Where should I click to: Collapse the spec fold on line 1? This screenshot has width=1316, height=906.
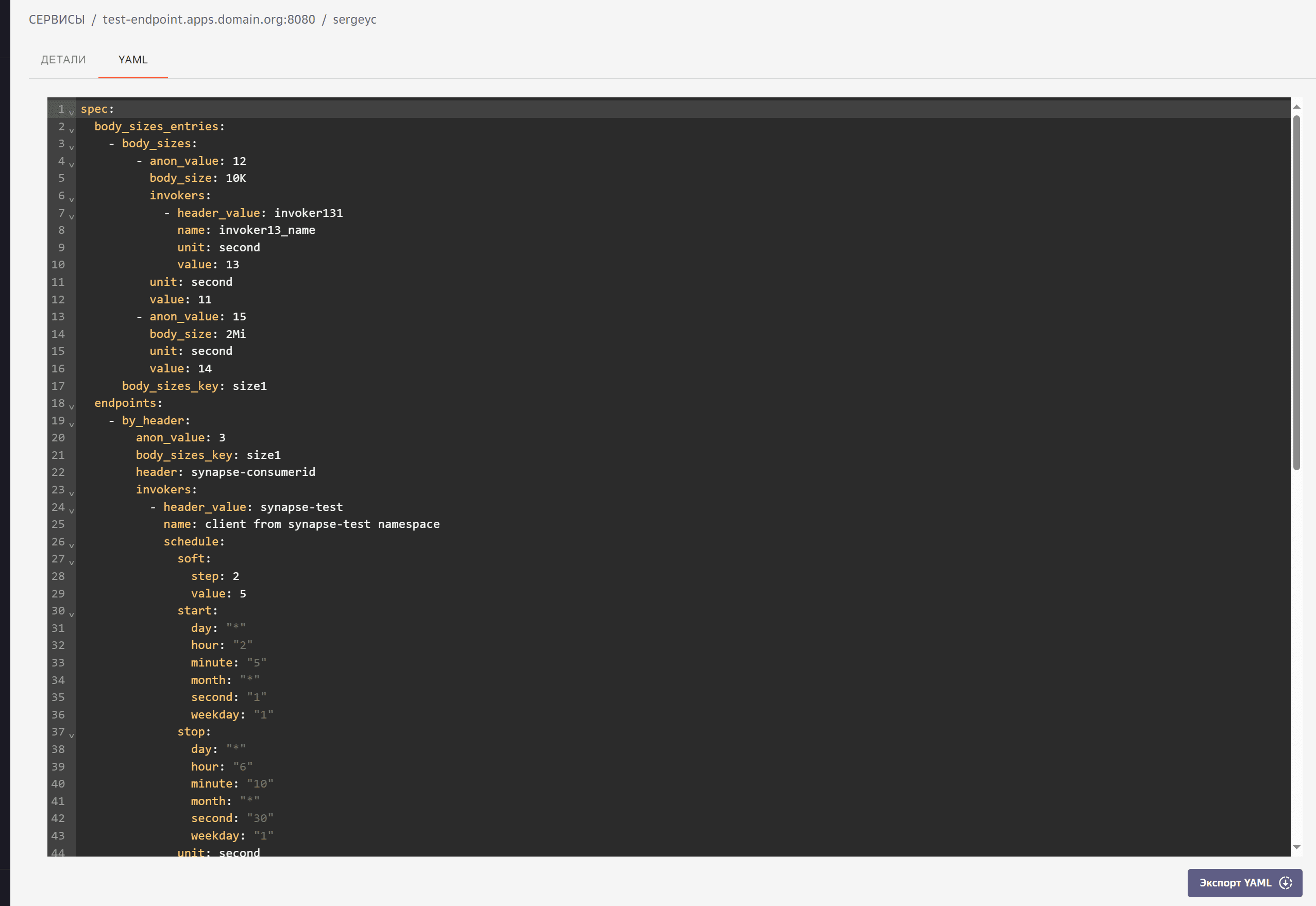pos(72,112)
